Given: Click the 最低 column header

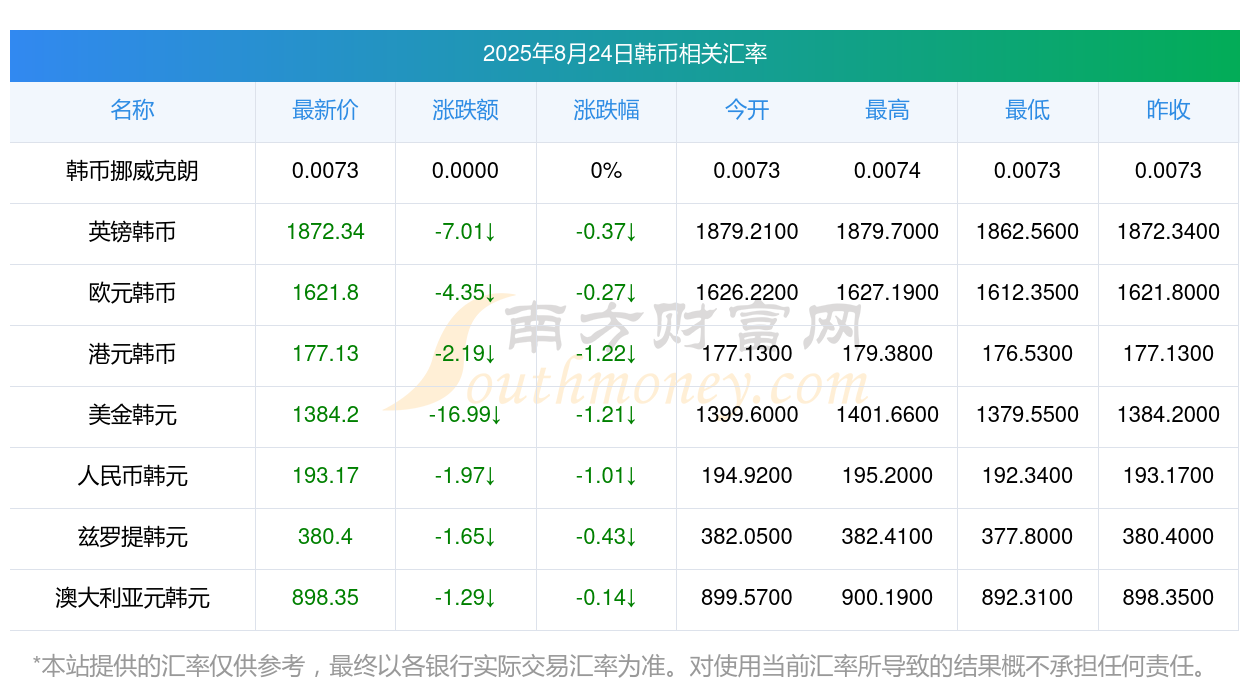Looking at the screenshot, I should [x=1028, y=110].
